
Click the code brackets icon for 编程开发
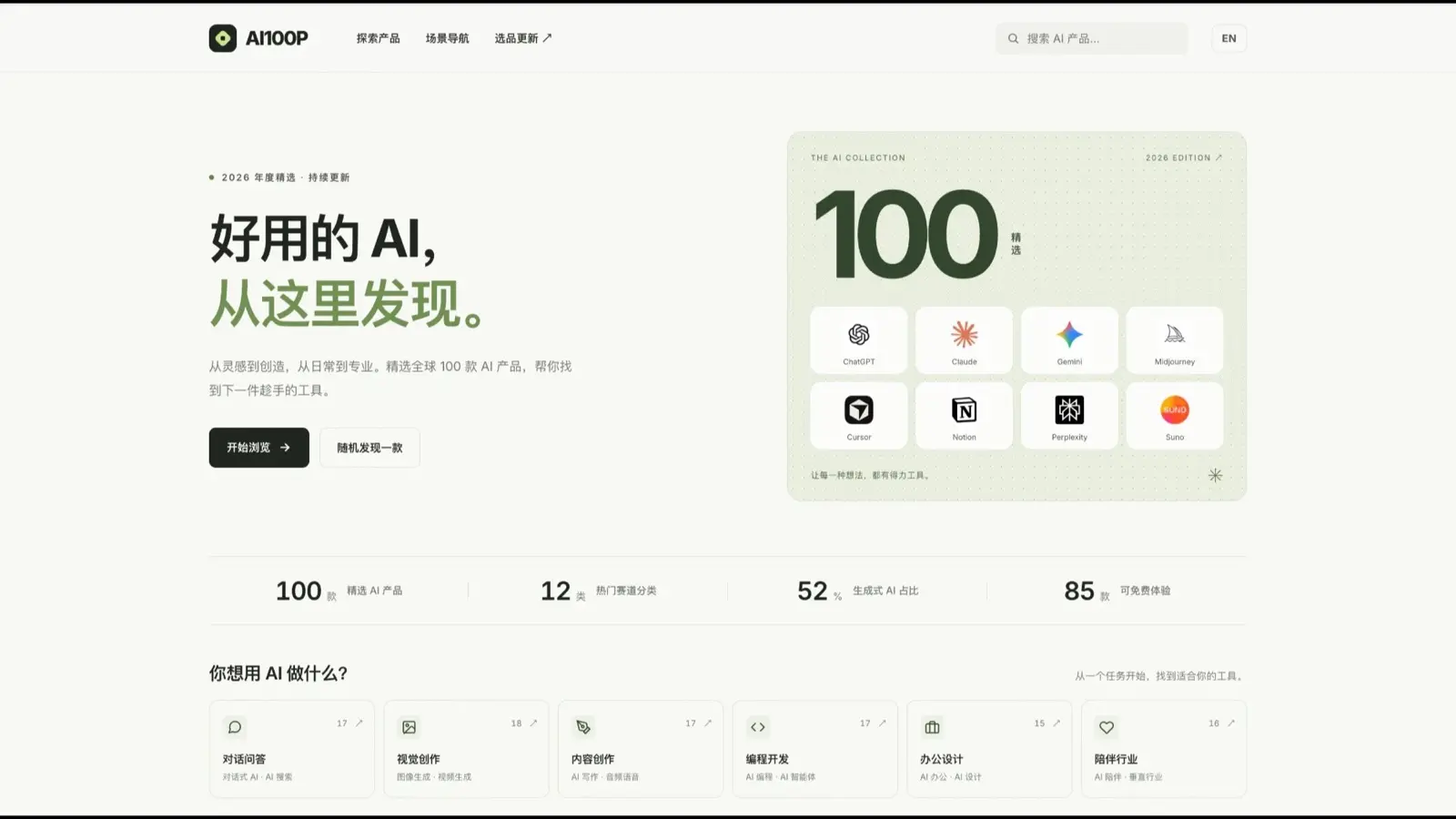pos(758,727)
